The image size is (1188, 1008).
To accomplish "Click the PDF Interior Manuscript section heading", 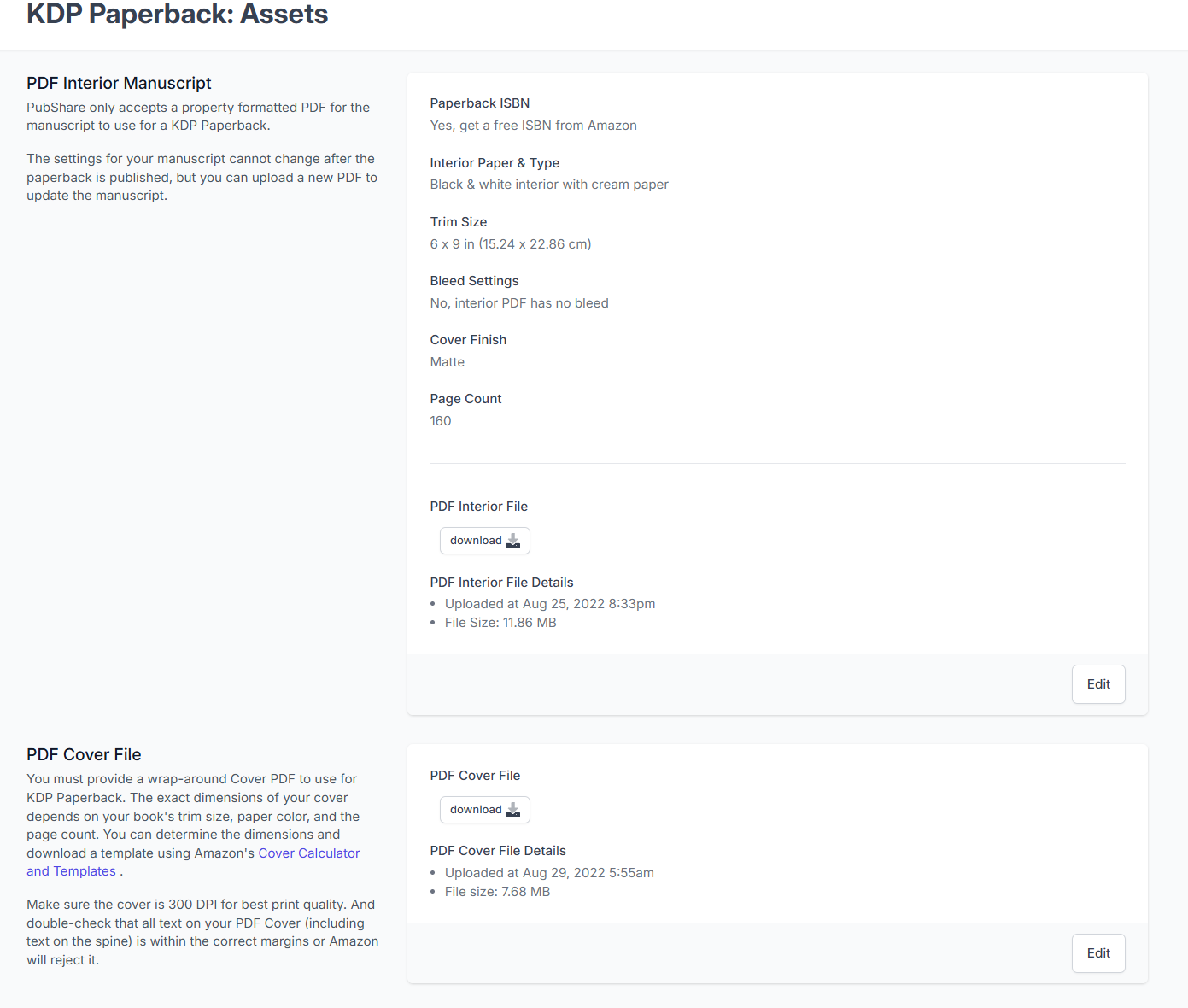I will click(119, 83).
